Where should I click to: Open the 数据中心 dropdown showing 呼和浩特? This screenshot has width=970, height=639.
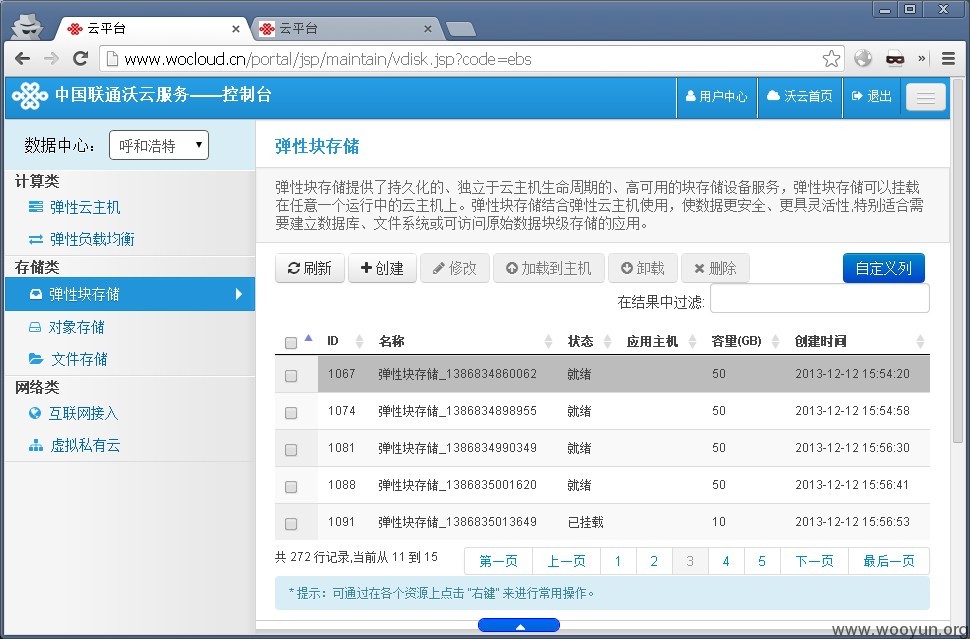click(x=159, y=145)
